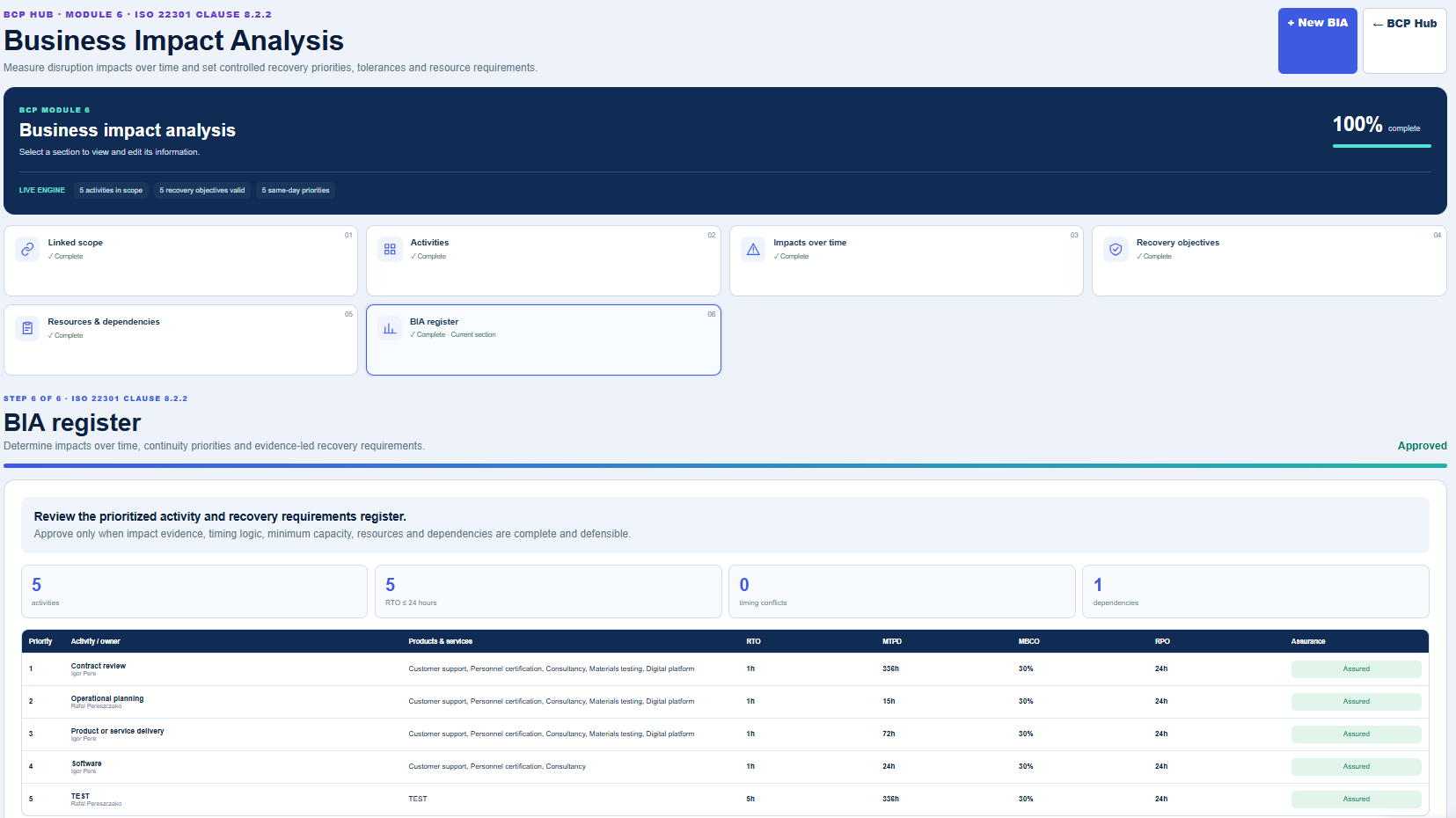Click the LIVE ENGINE label
Screen dimensions: 1456x818
point(42,190)
